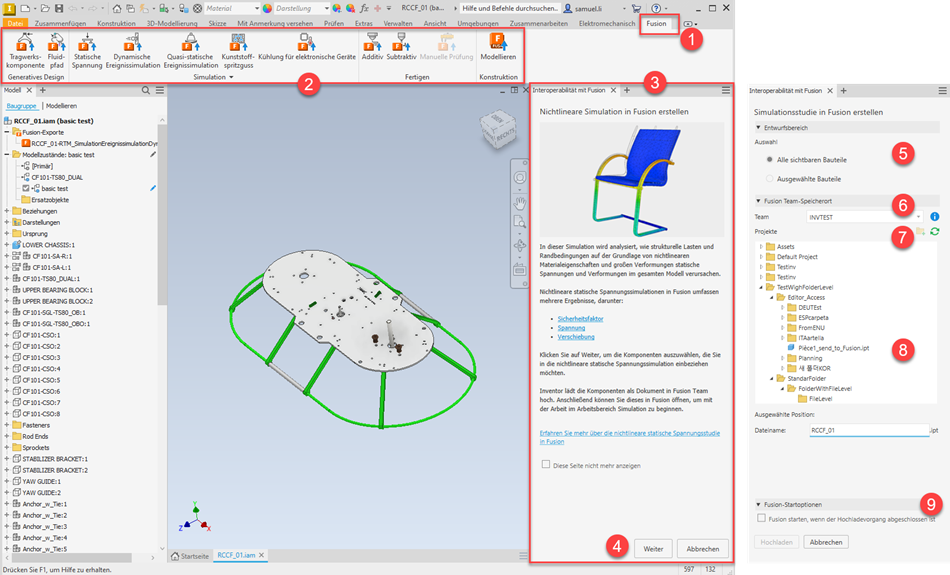Viewport: 950px width, 575px height.
Task: Open Kühlung für elektronische Geräte simulation
Action: pyautogui.click(x=307, y=47)
